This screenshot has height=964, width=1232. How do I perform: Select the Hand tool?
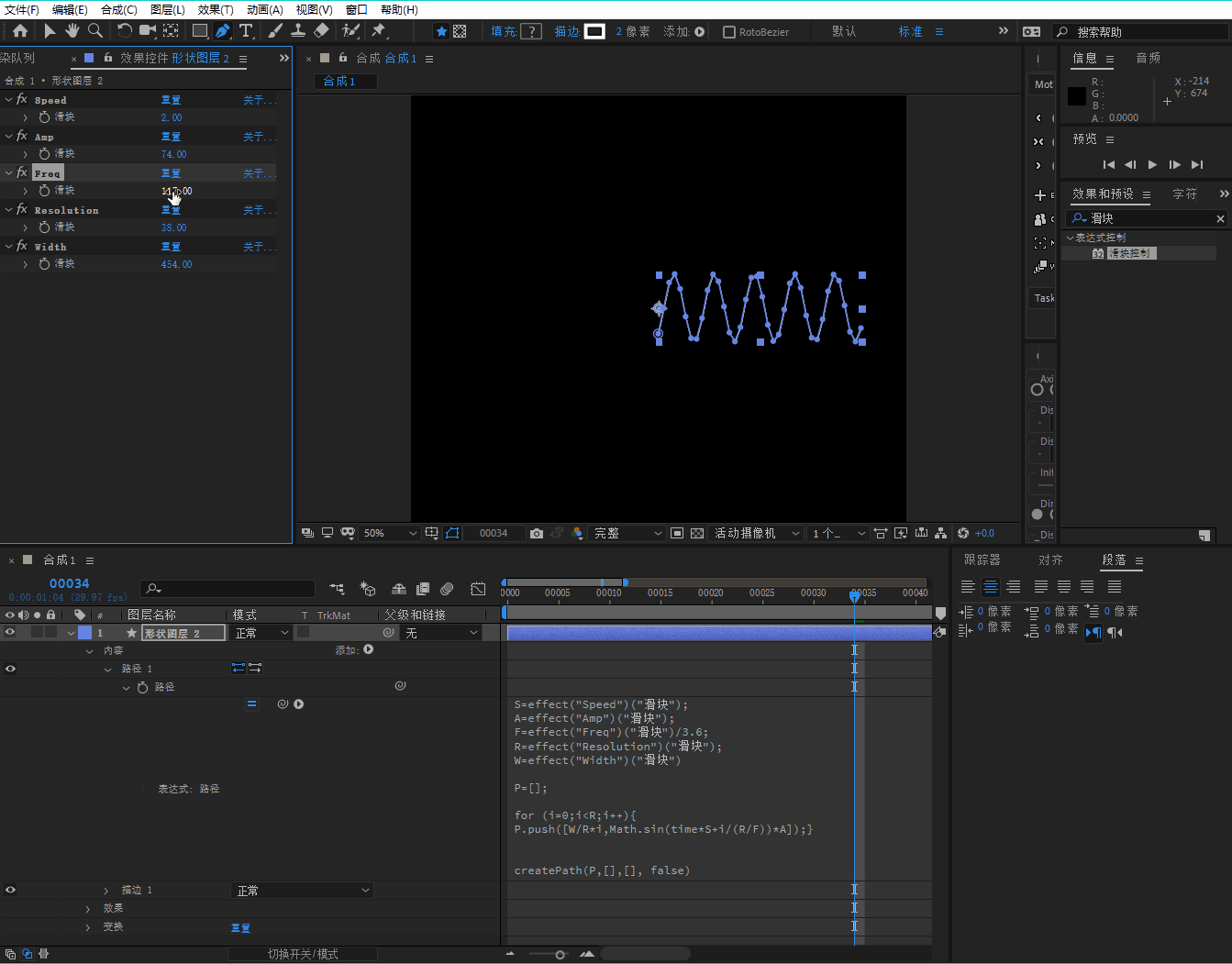point(72,31)
